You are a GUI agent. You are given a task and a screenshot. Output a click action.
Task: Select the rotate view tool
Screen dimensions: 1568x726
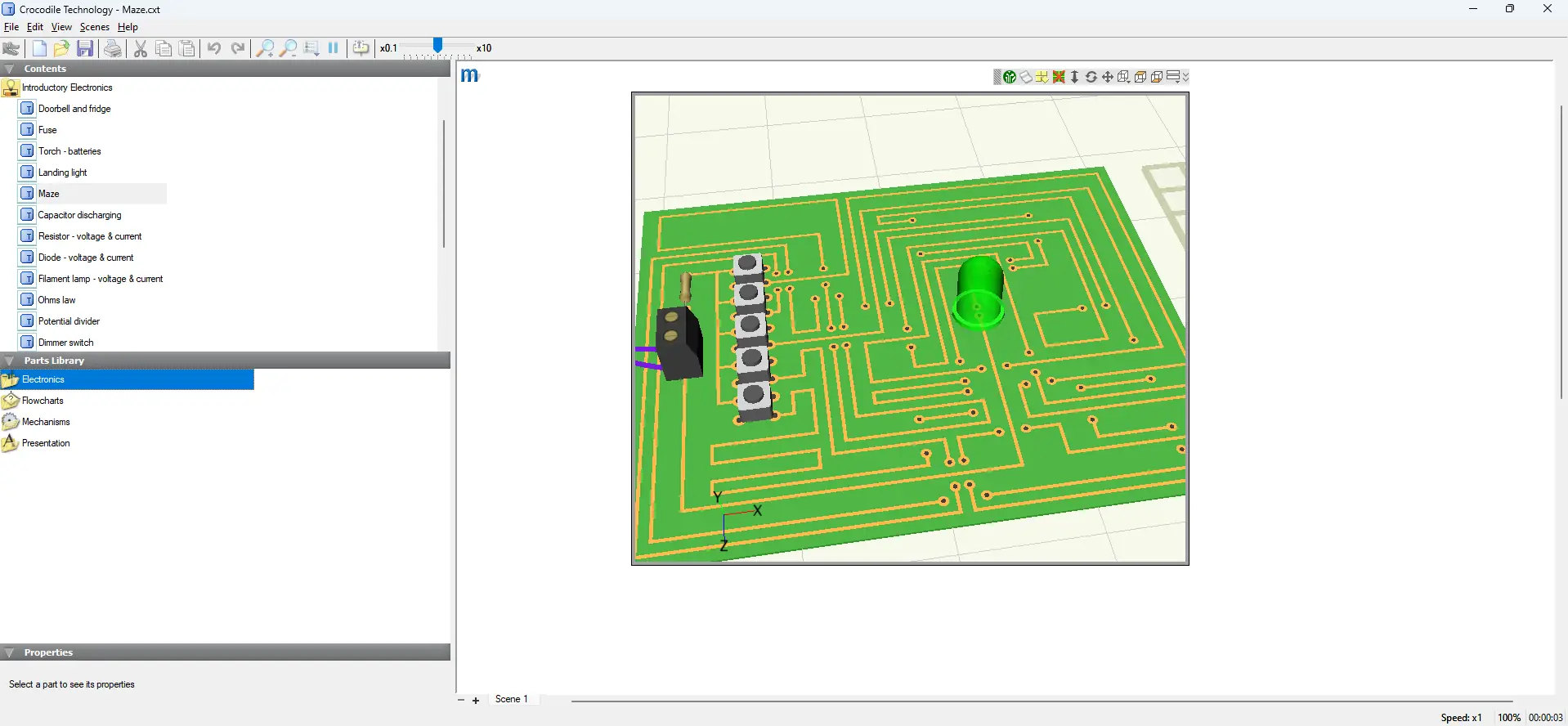click(x=1091, y=77)
